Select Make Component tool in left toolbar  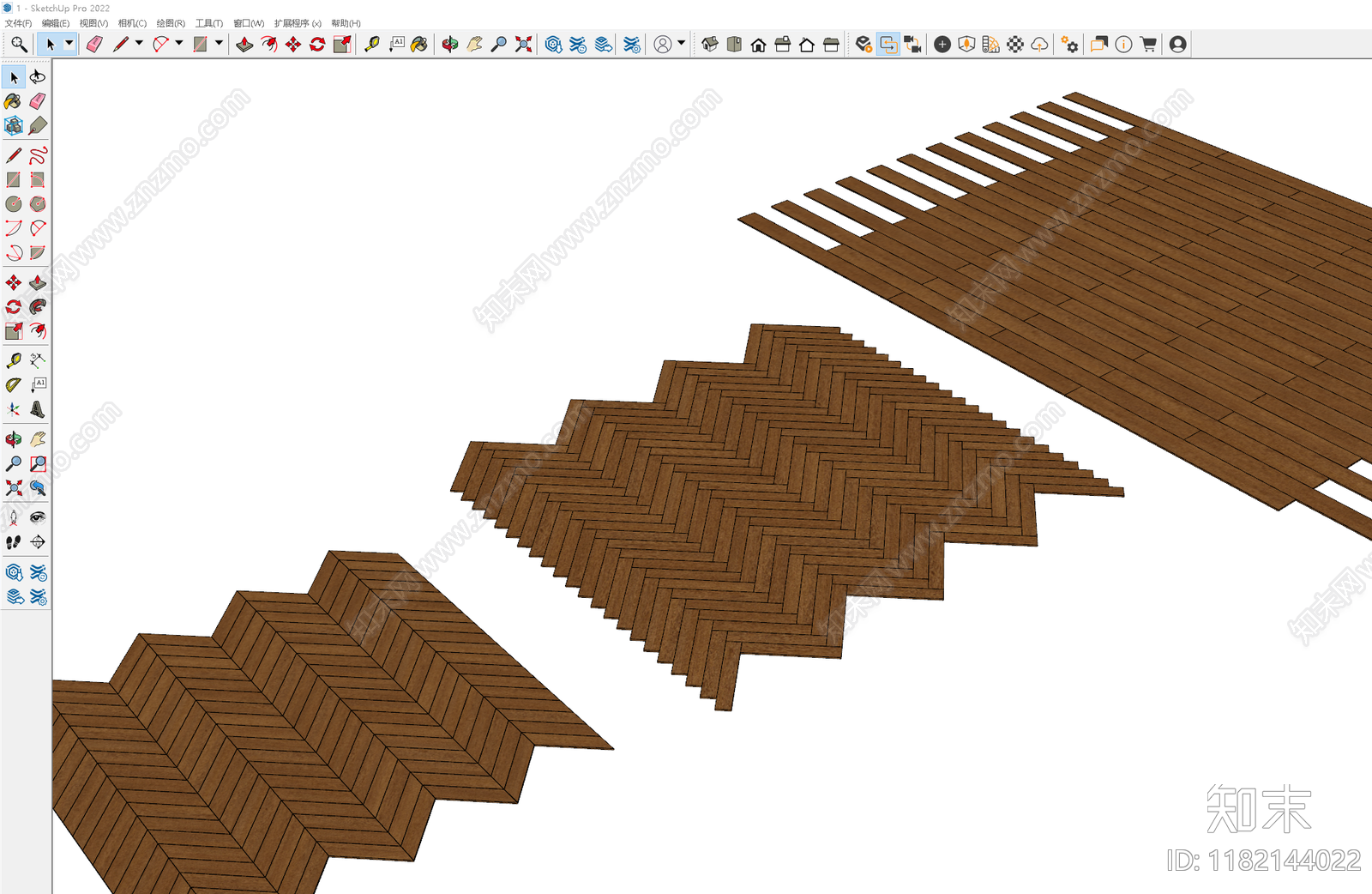pos(14,125)
